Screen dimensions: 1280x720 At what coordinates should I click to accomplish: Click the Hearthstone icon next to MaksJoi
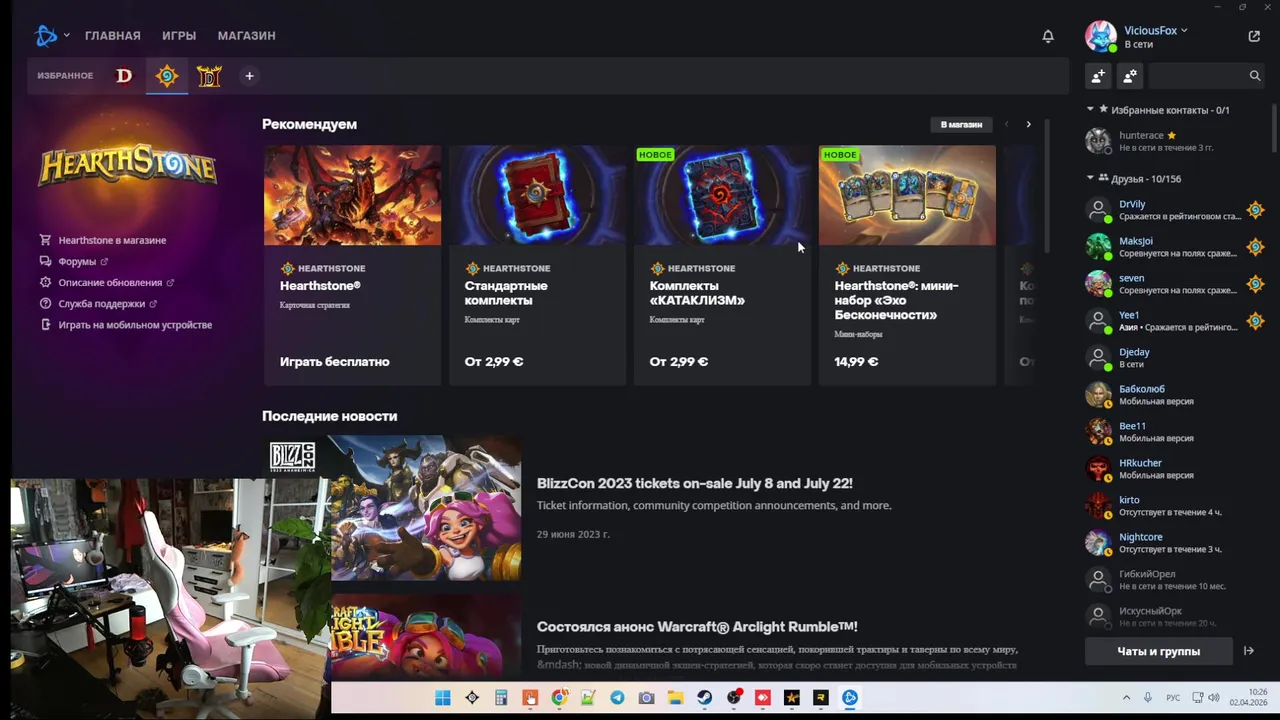pyautogui.click(x=1255, y=247)
